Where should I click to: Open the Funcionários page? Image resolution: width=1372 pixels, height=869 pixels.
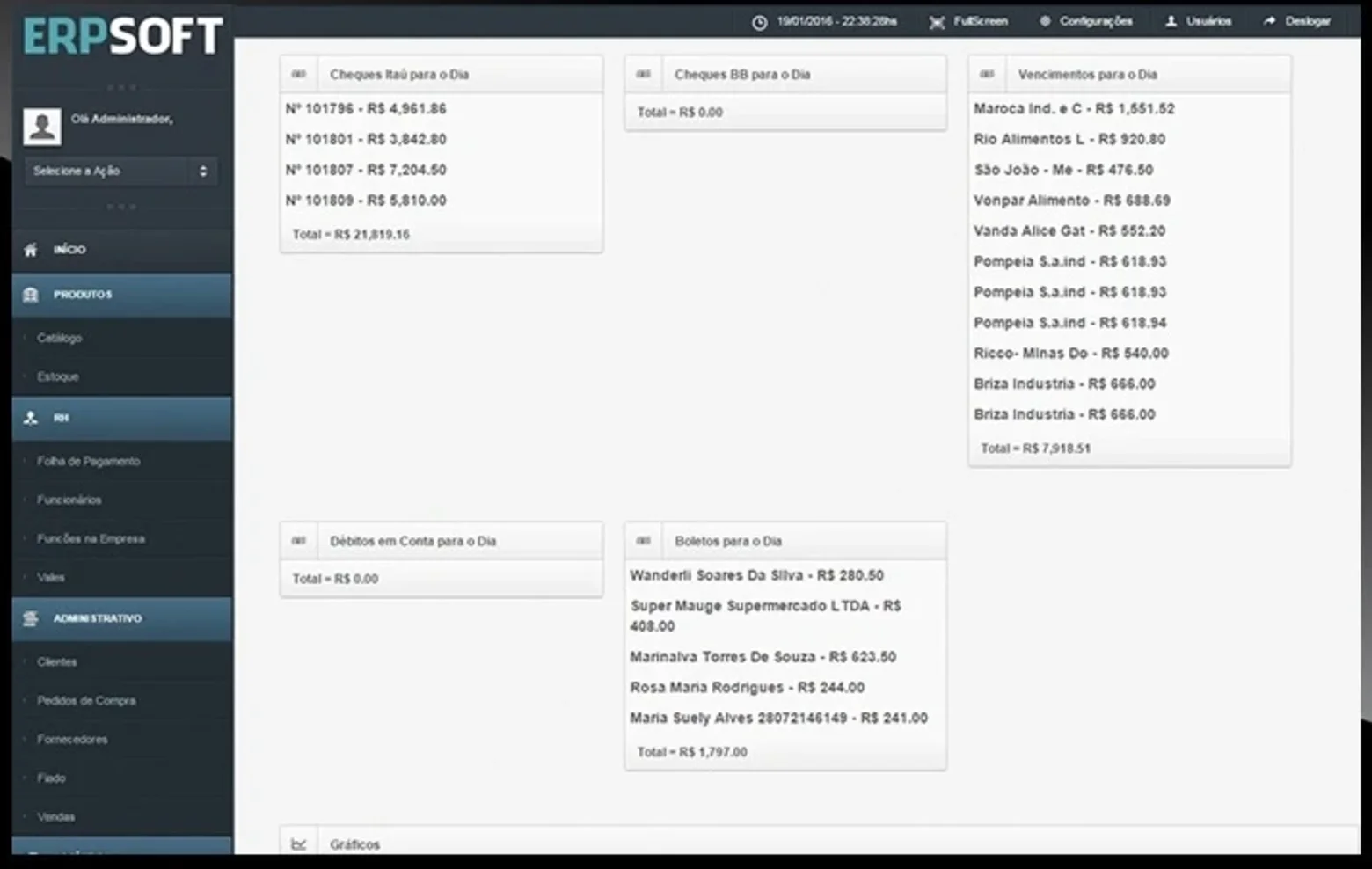(69, 500)
